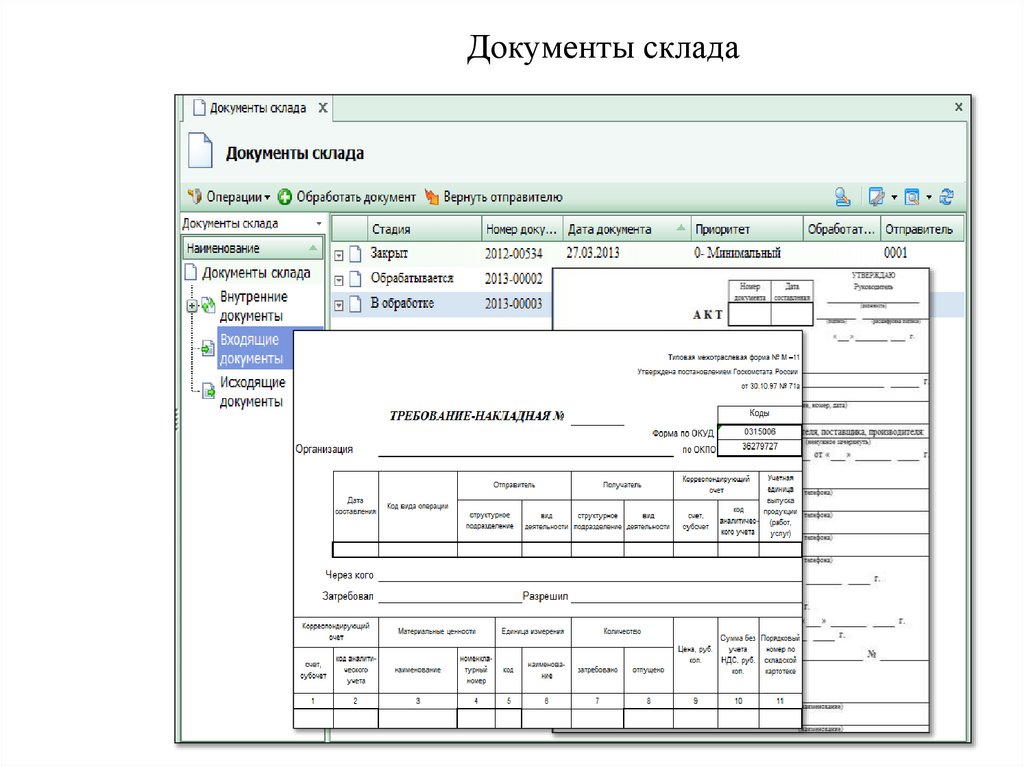Close the Документы склада tab
This screenshot has width=1024, height=767.
point(324,107)
